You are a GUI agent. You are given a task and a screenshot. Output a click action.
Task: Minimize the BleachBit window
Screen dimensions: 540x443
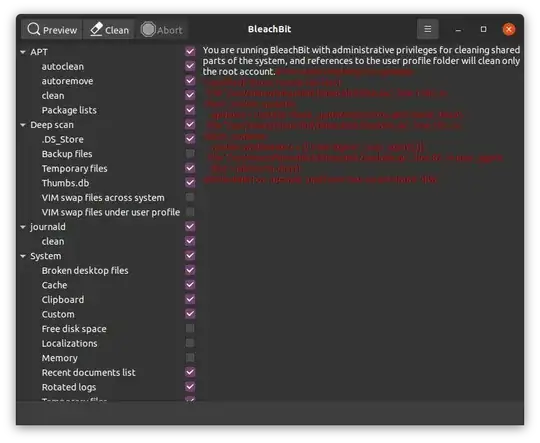(x=458, y=30)
